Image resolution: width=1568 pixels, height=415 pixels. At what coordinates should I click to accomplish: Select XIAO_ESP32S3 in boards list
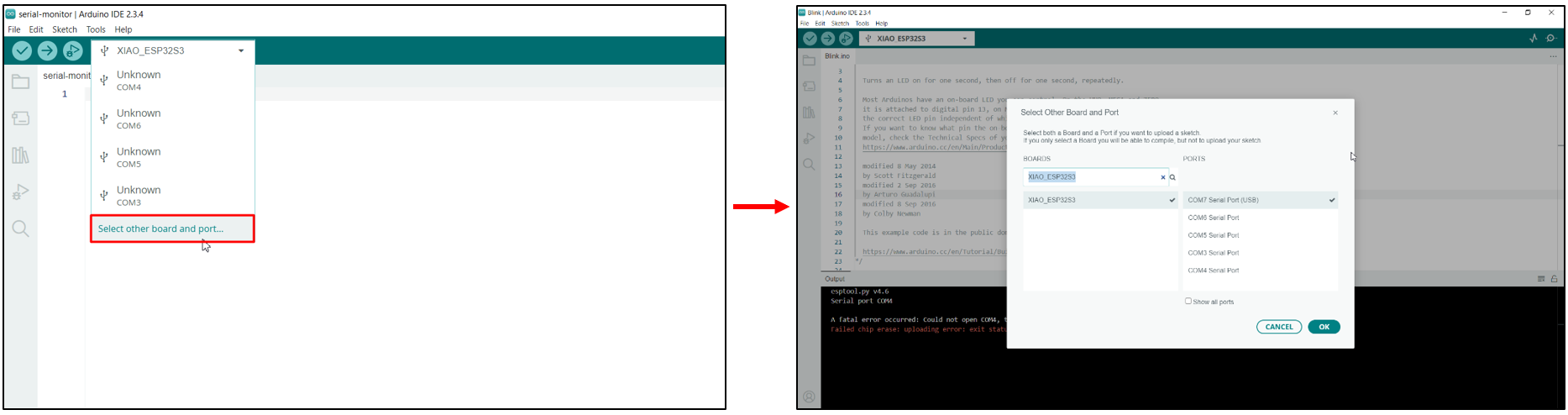point(1100,200)
